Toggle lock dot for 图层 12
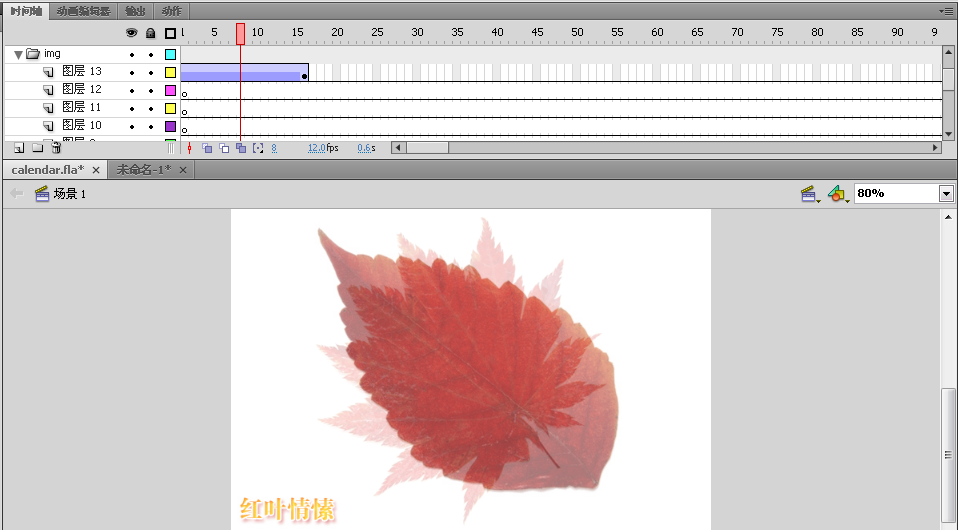The image size is (960, 531). pos(151,90)
